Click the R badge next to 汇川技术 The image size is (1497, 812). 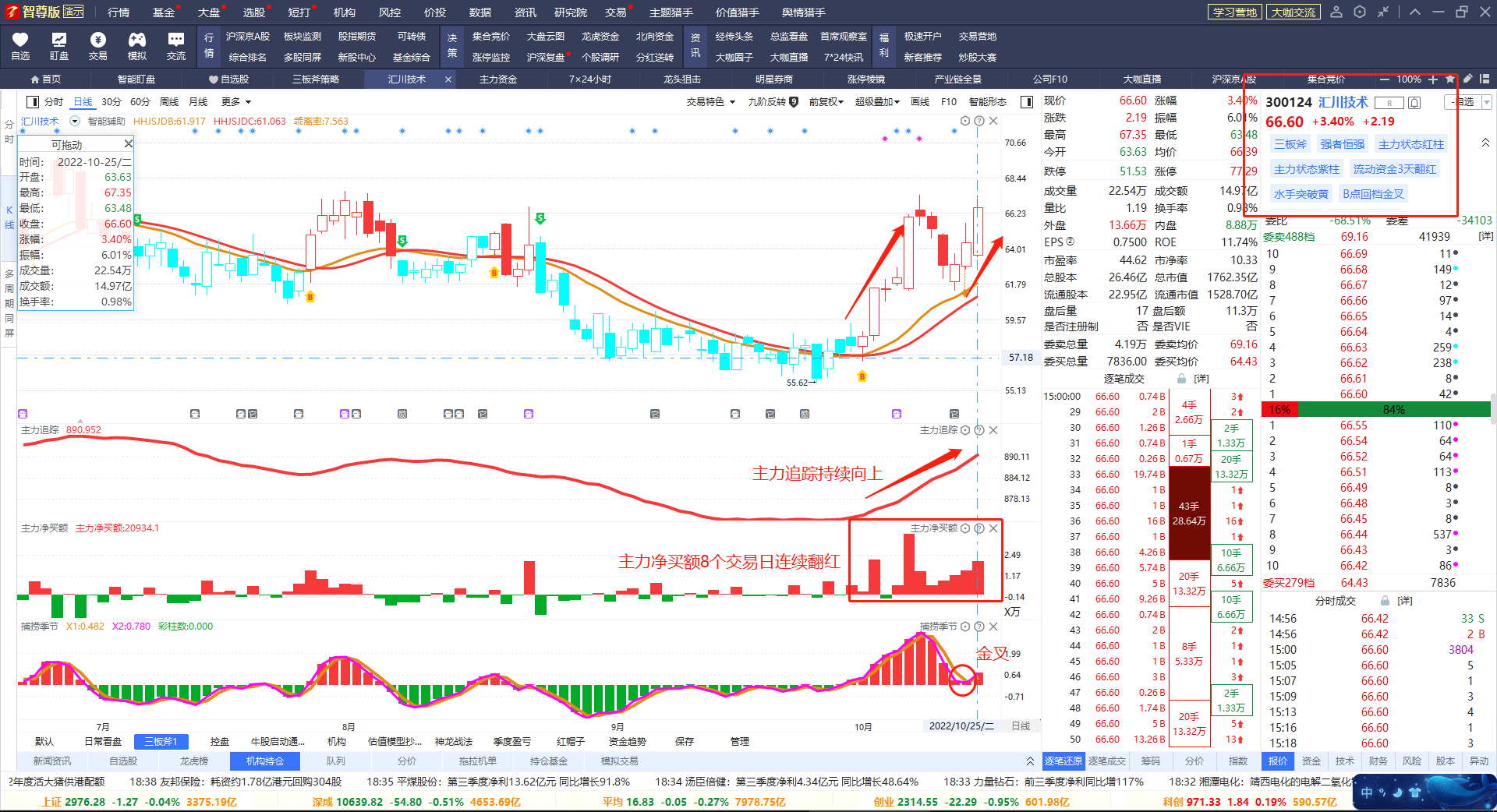pyautogui.click(x=1389, y=103)
